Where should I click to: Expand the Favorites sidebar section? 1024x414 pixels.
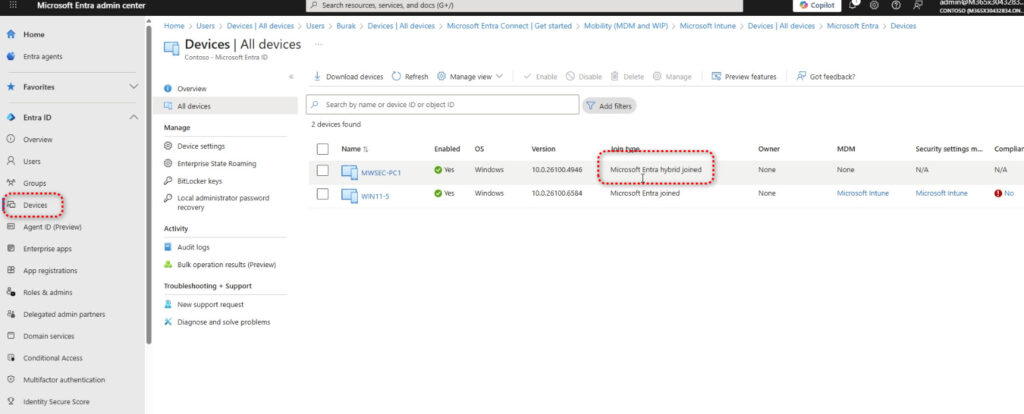[x=134, y=87]
